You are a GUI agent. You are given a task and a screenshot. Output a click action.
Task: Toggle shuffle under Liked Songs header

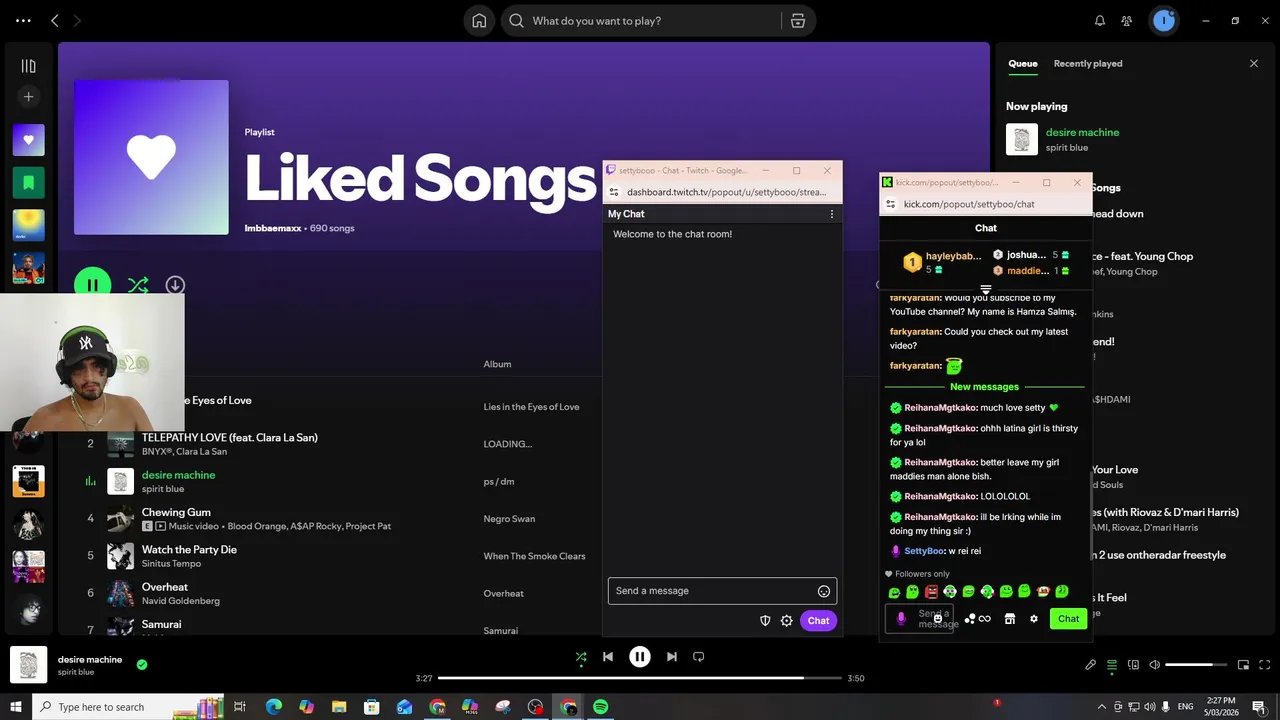138,285
